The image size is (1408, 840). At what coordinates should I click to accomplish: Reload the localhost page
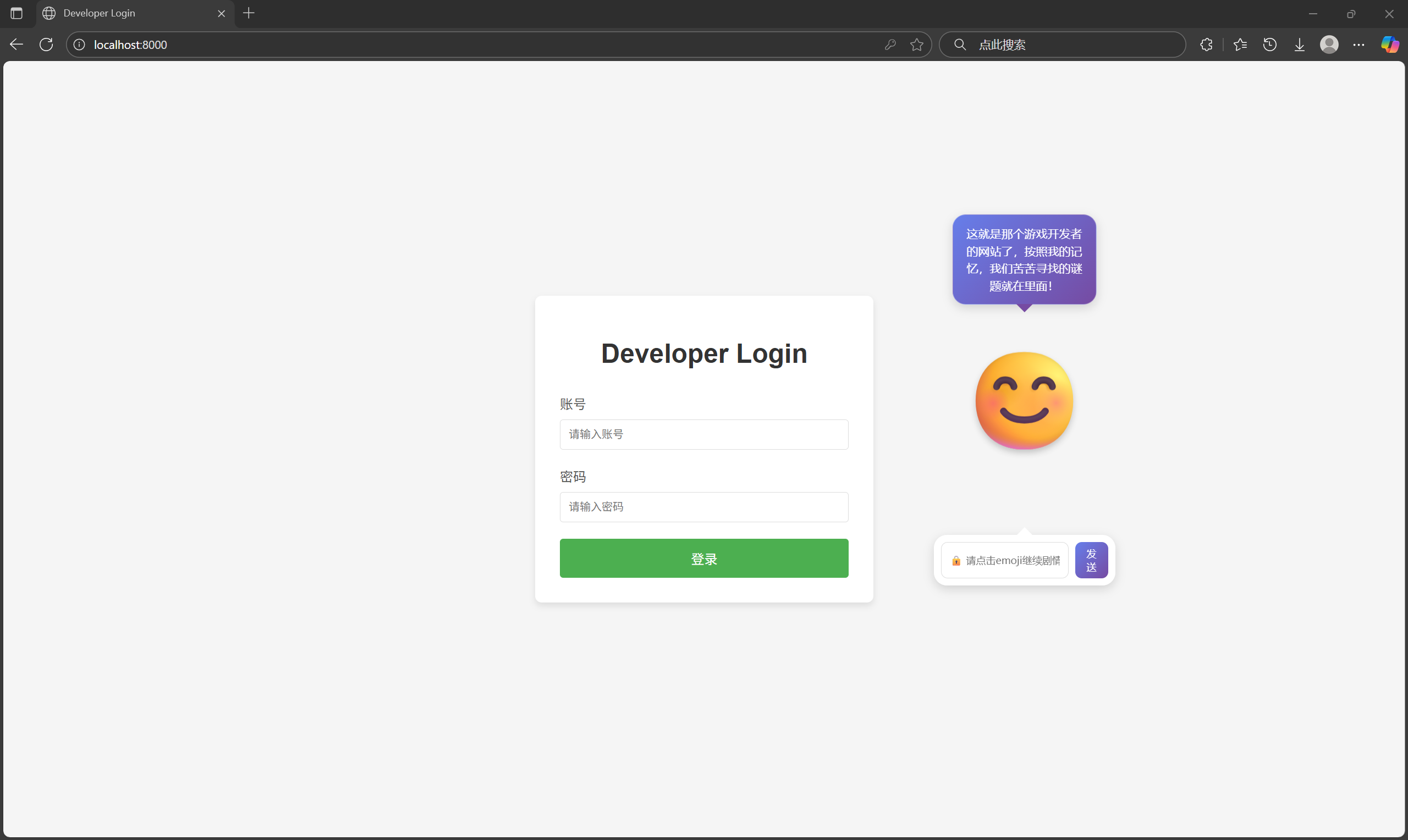tap(46, 45)
